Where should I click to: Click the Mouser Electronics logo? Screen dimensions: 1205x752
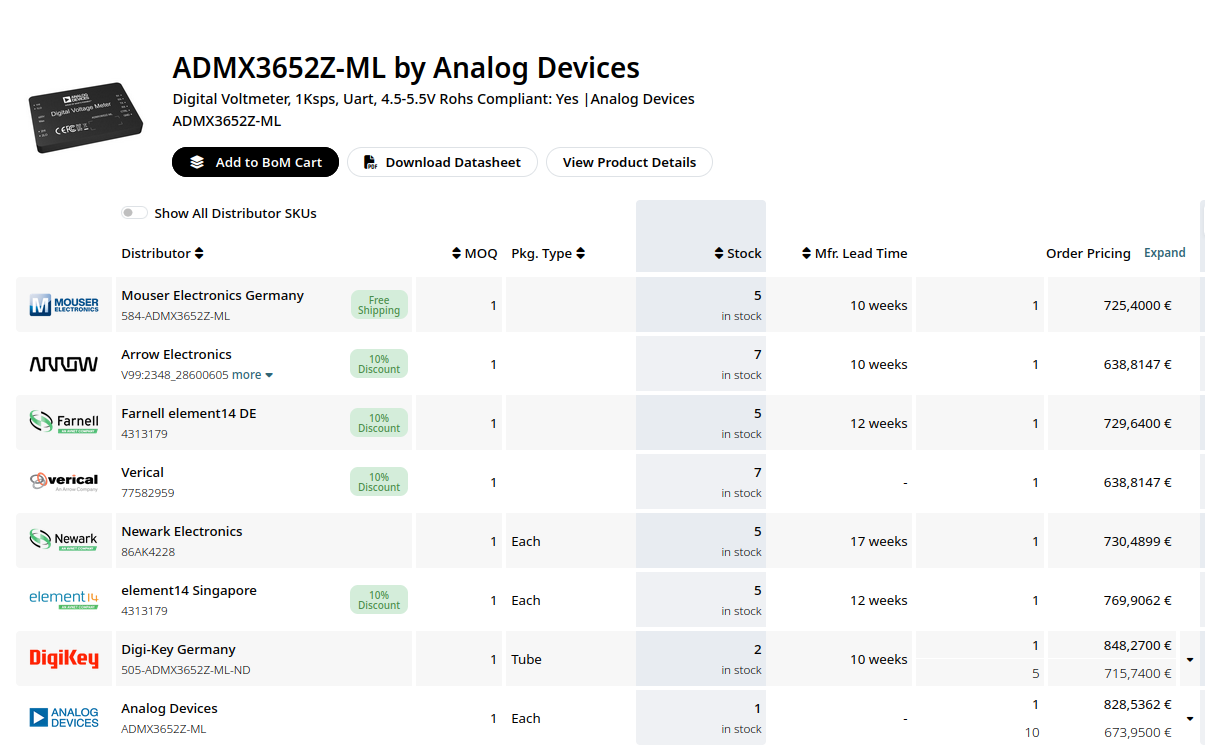coord(64,305)
